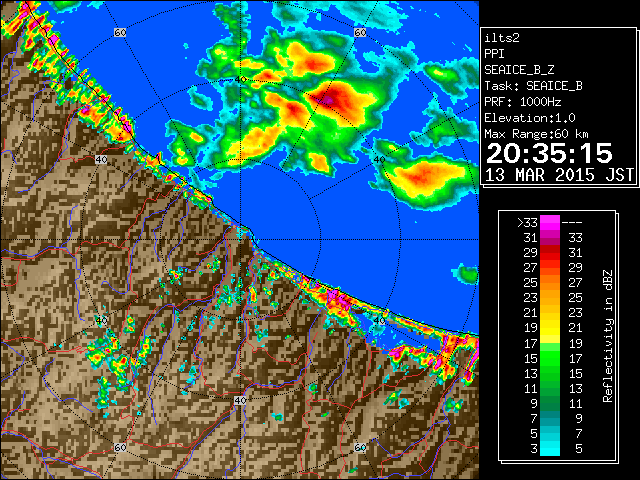Pick the orange 25–27 dBZ legend swatch
This screenshot has height=480, width=640.
tap(550, 282)
